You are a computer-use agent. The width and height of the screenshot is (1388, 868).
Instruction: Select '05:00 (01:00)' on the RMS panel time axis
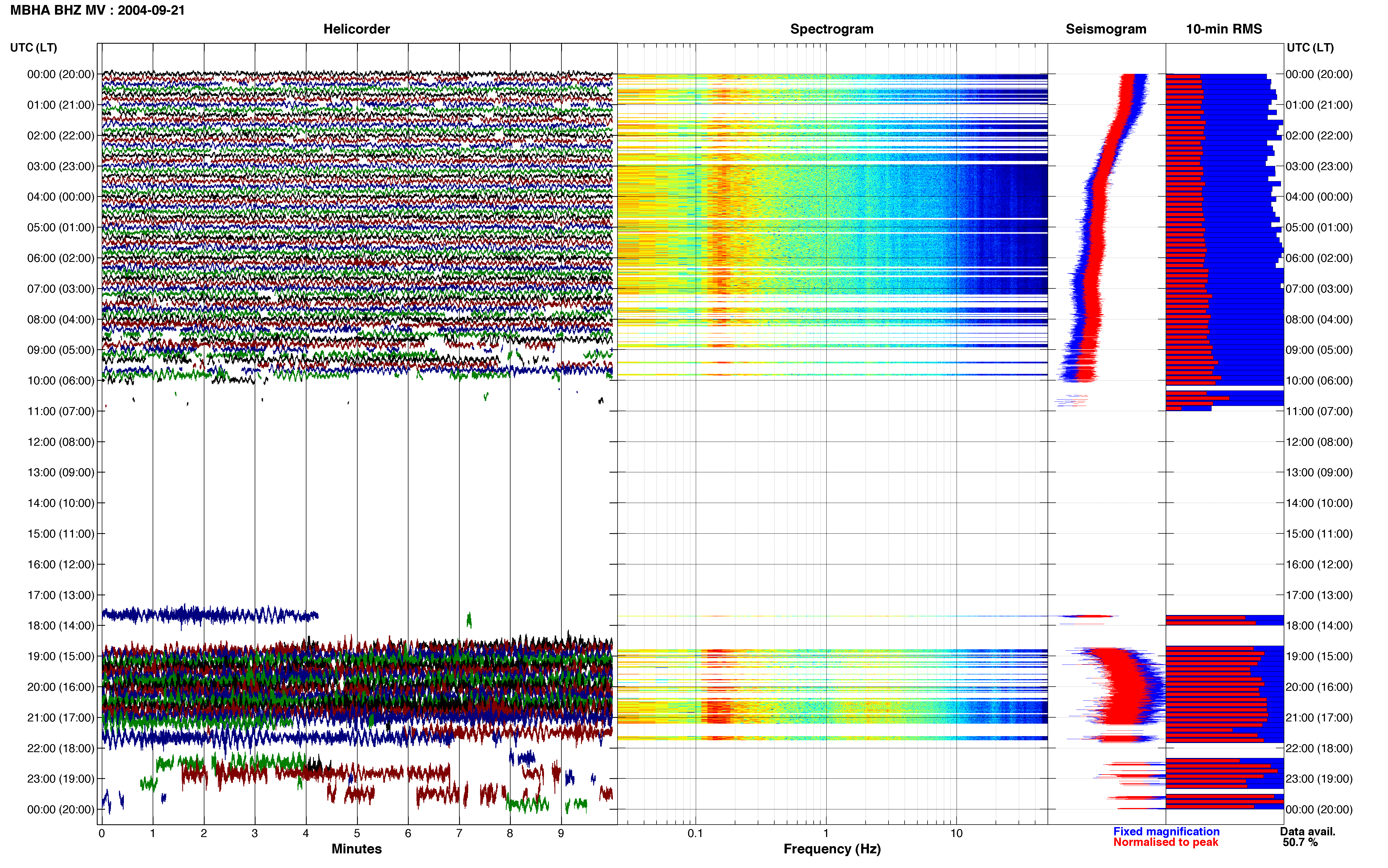pyautogui.click(x=1319, y=227)
